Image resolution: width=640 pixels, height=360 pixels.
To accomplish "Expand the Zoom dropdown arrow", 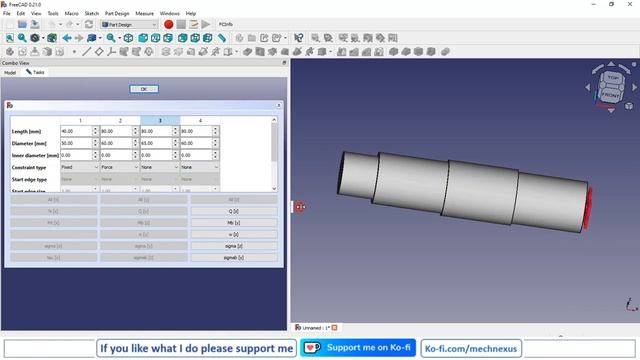I will coord(119,38).
